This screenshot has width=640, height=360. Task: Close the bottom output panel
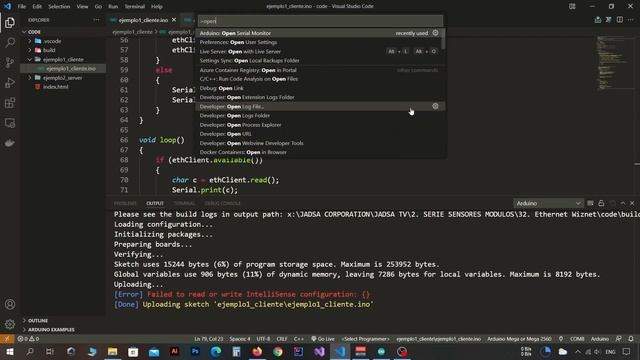click(632, 203)
